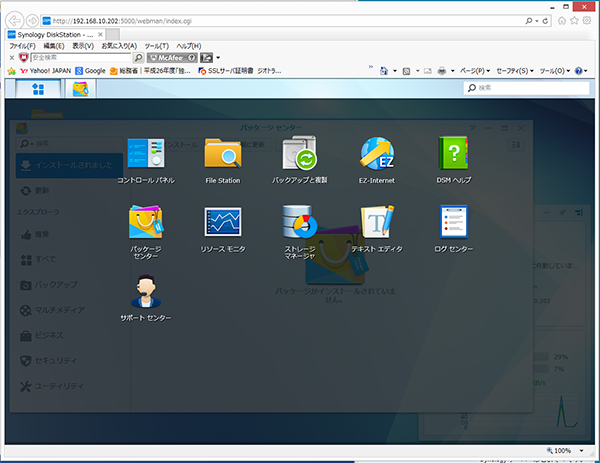Viewport: 600px width, 463px height.
Task: Select ユーティリティ category in Package Center
Action: pos(69,386)
